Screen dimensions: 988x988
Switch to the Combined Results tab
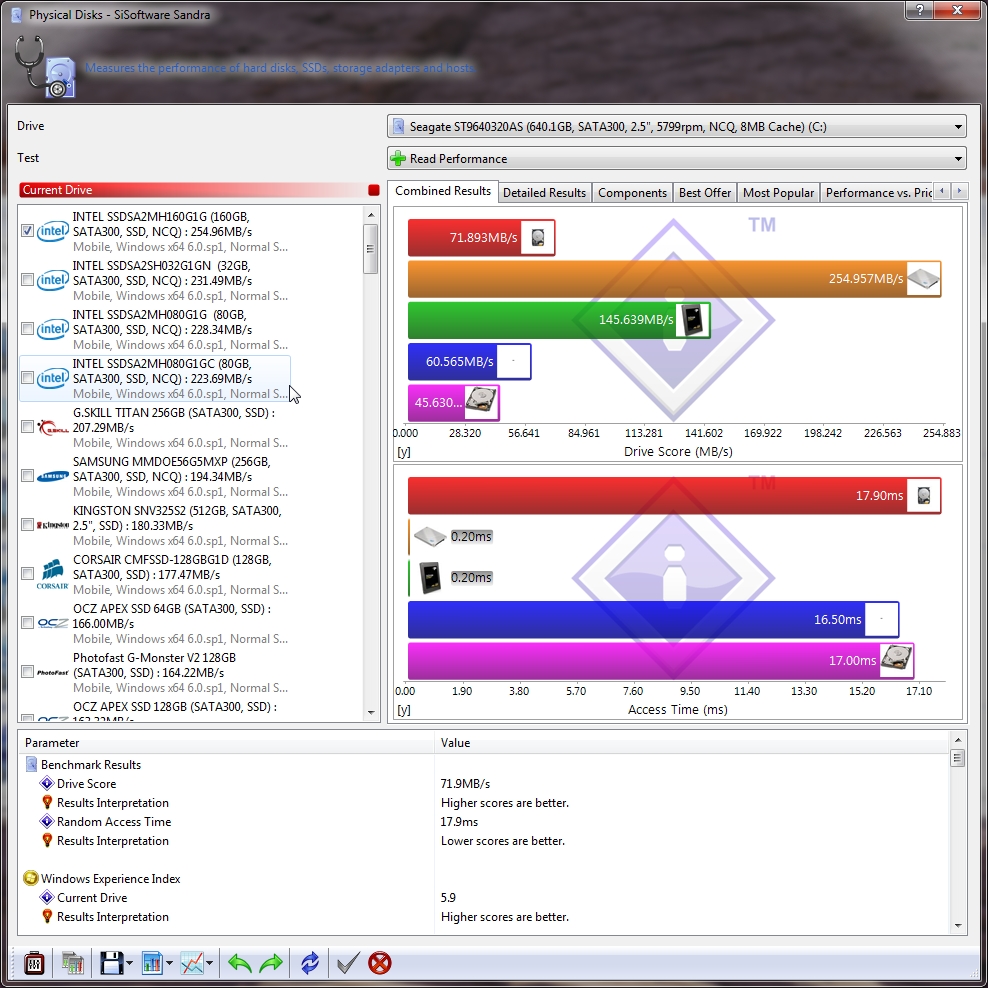point(443,192)
